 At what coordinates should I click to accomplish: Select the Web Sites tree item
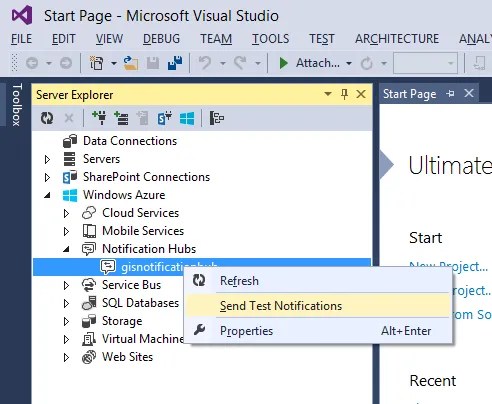[127, 357]
